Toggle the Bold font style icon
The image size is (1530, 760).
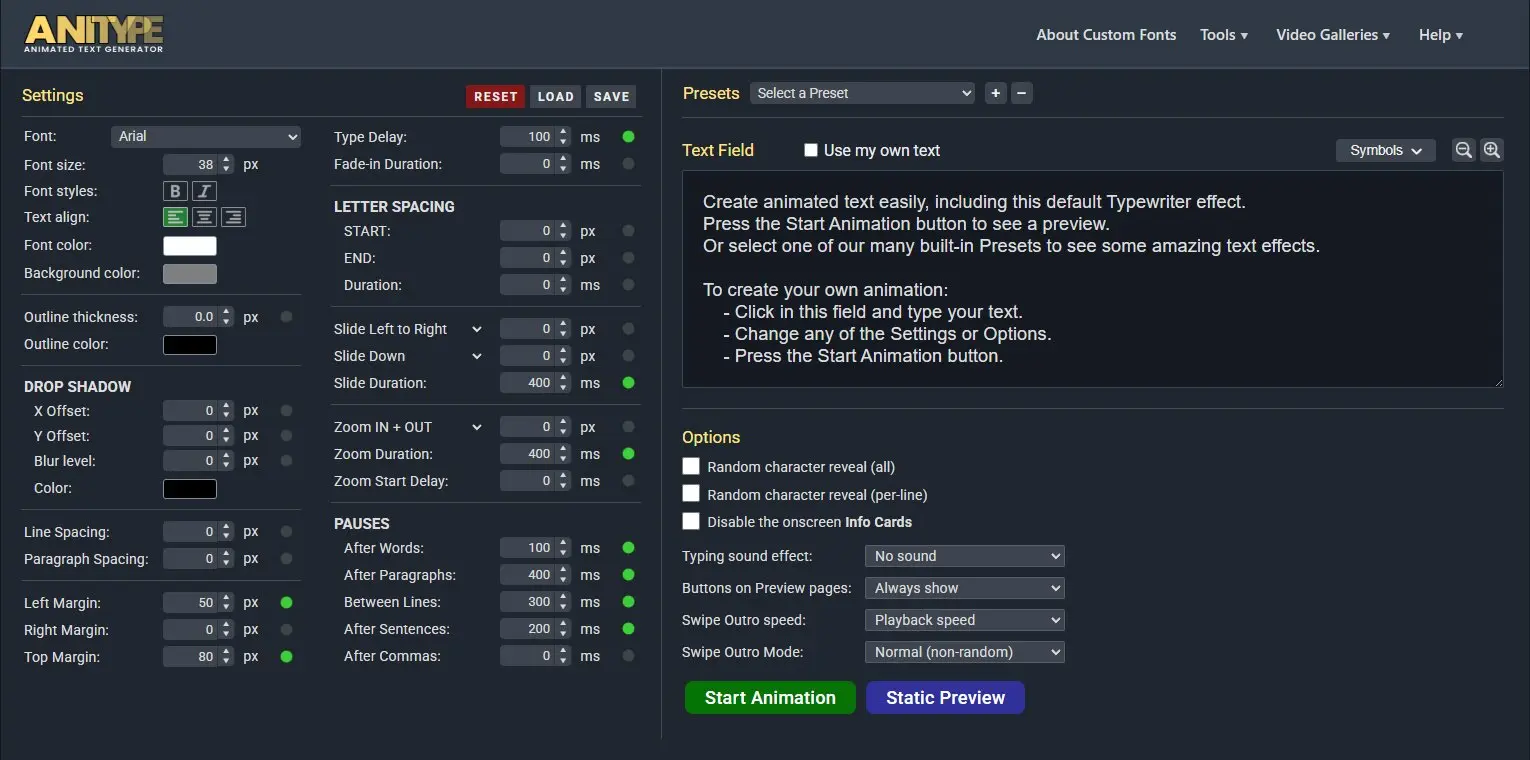[176, 191]
